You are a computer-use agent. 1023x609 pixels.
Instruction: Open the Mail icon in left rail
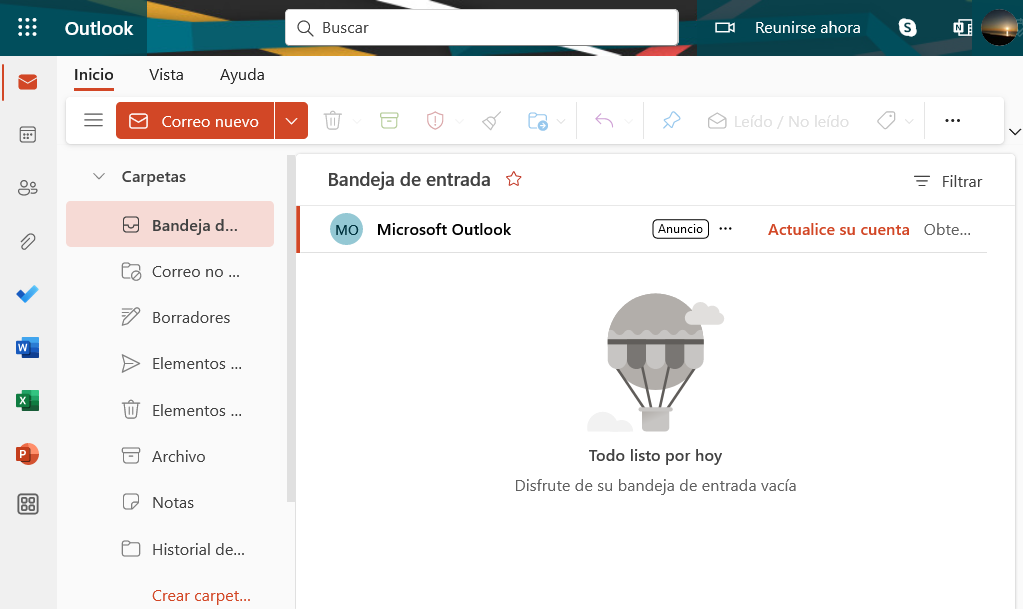pos(27,82)
